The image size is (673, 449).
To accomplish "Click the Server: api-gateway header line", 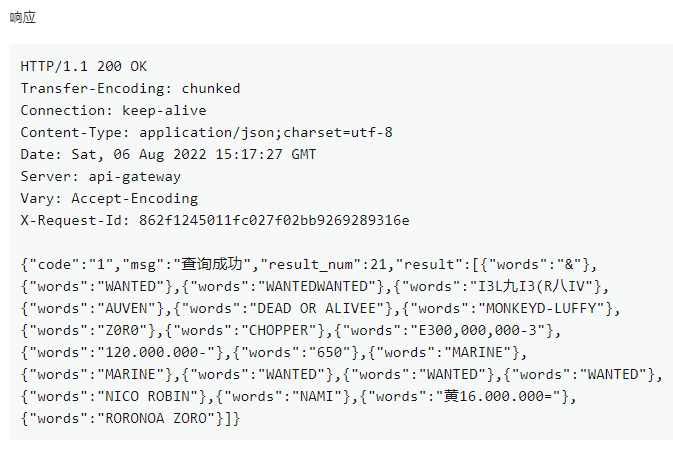I will pos(100,176).
